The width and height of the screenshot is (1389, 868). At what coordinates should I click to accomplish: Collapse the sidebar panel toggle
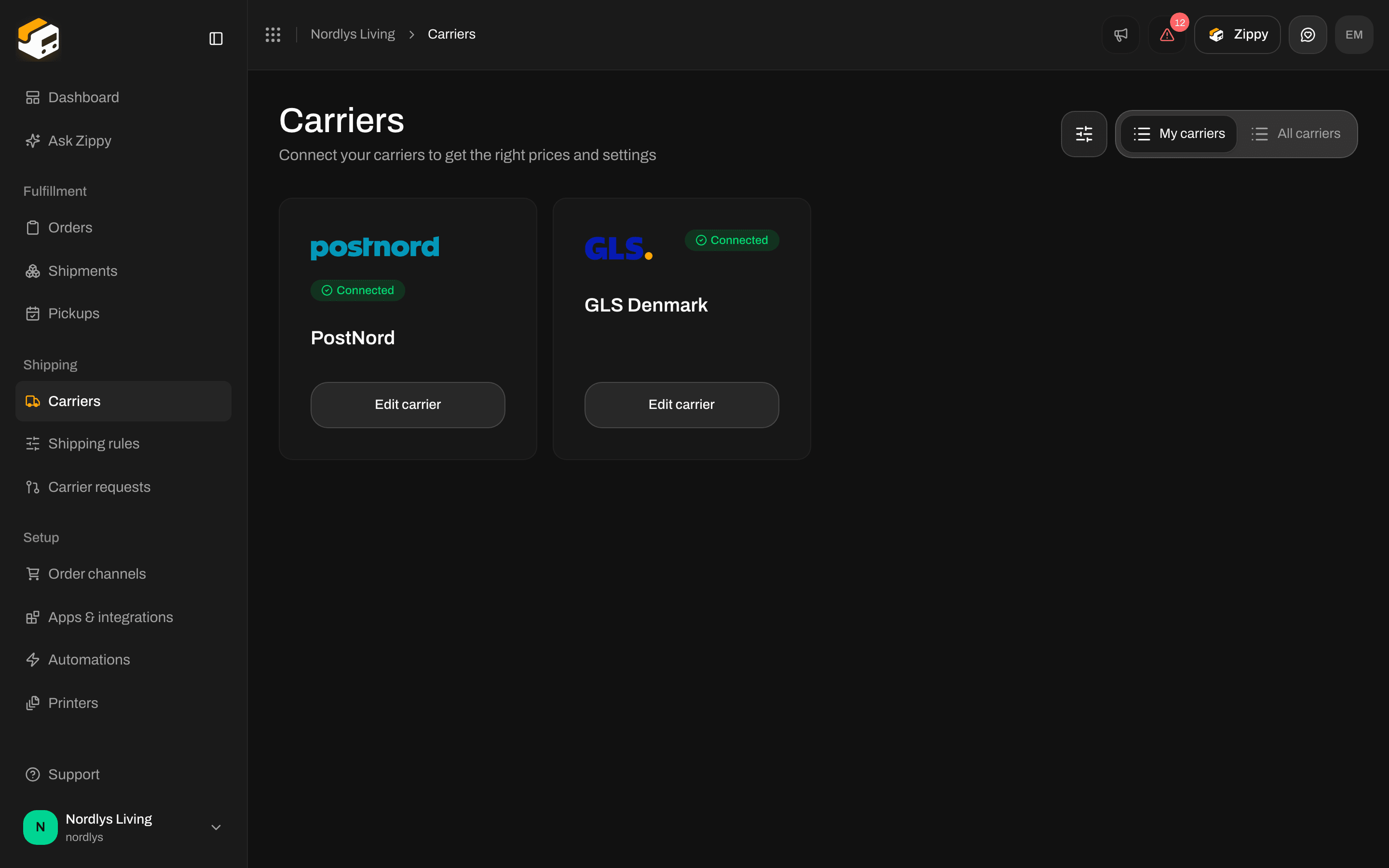coord(216,39)
